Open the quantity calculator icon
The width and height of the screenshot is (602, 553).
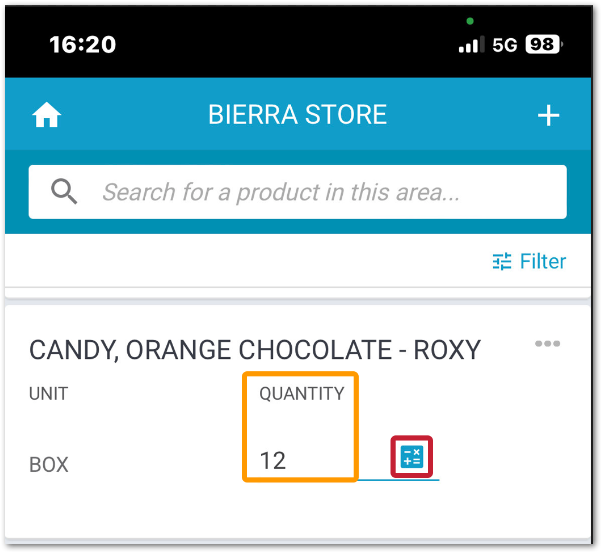(x=412, y=457)
